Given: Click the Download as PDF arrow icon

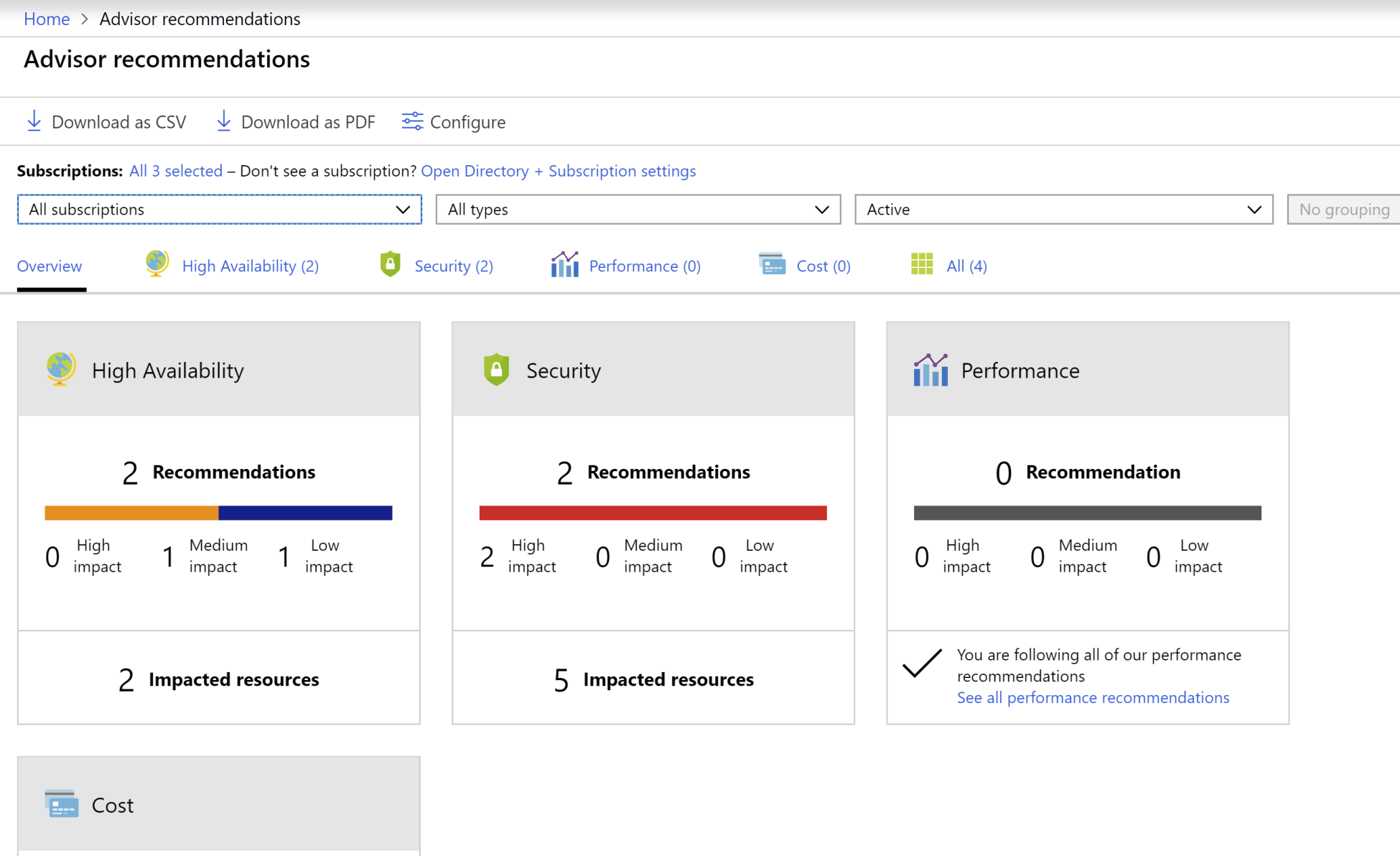Looking at the screenshot, I should click(x=223, y=121).
